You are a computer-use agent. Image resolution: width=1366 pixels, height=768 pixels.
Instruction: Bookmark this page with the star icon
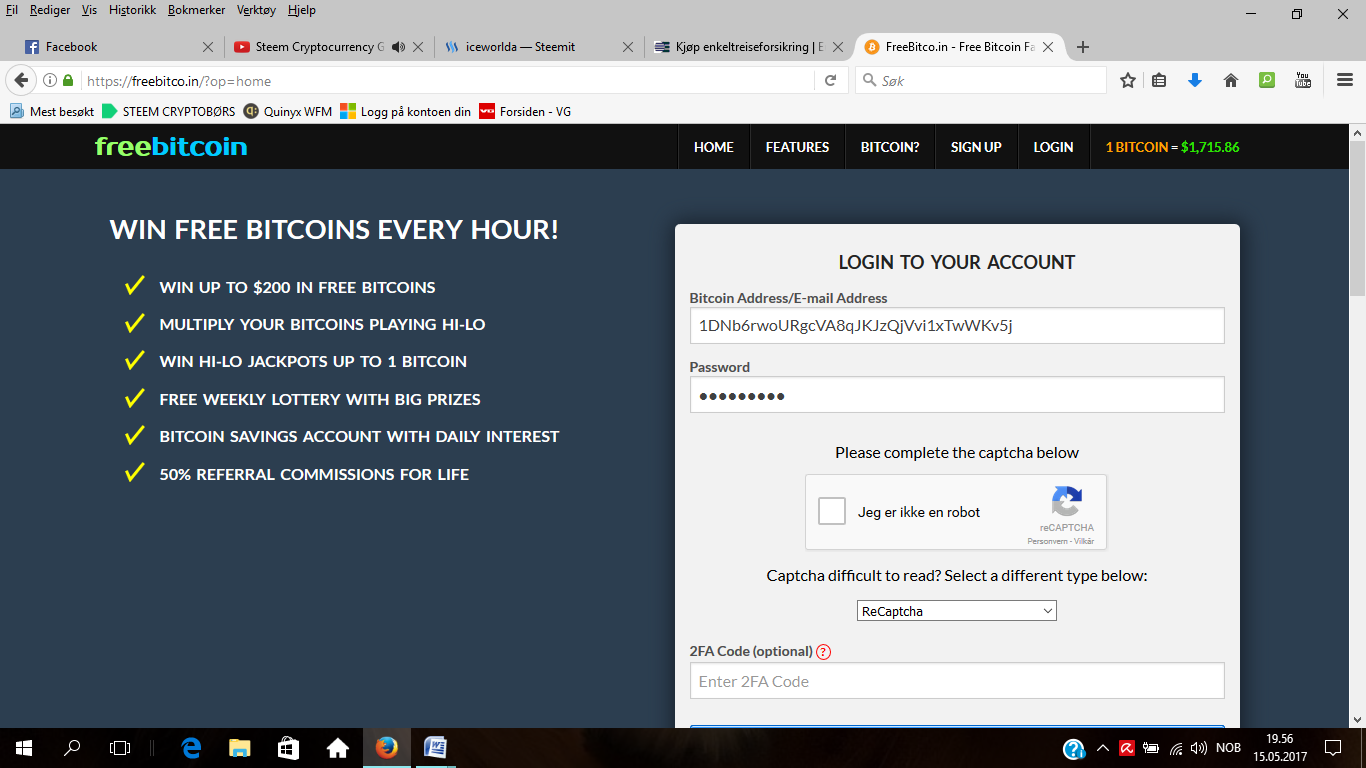tap(1128, 80)
